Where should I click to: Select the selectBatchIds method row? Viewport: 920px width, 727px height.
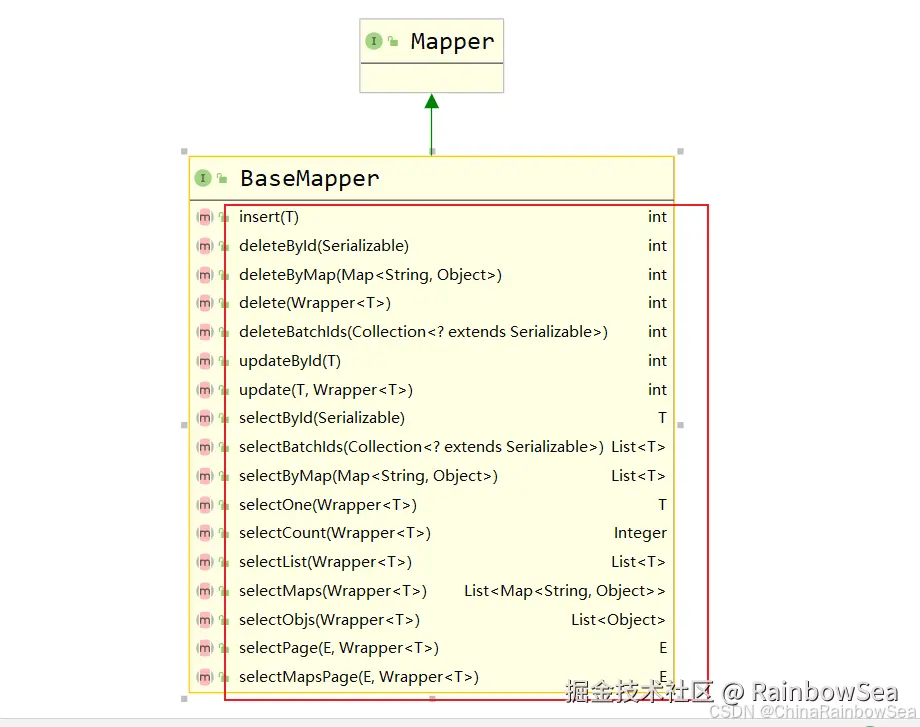[432, 447]
